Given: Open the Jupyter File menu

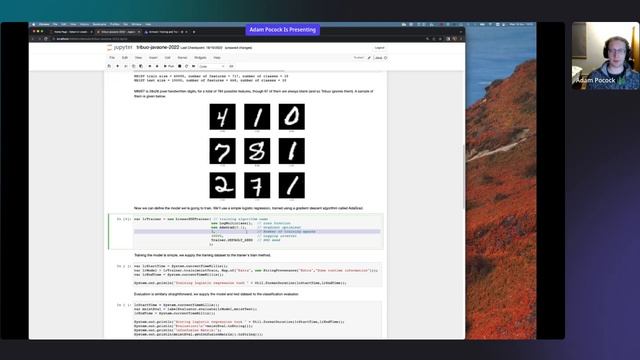Looking at the screenshot, I should pyautogui.click(x=112, y=58).
